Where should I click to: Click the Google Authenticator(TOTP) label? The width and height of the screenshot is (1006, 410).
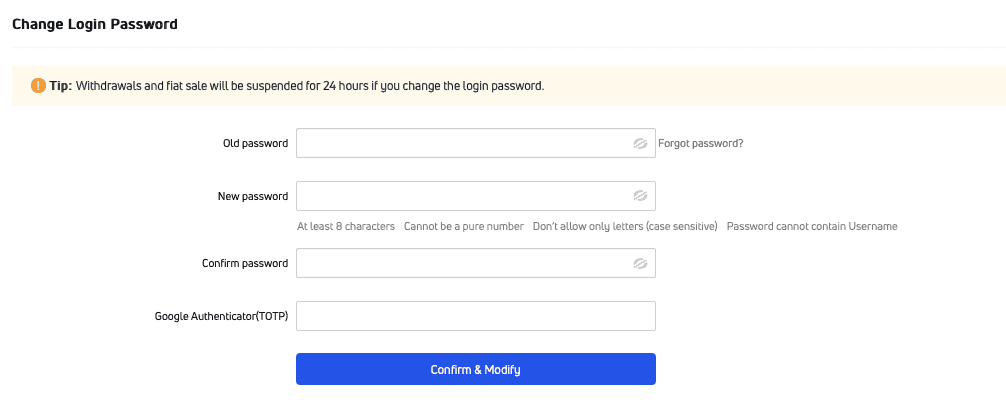pyautogui.click(x=221, y=316)
